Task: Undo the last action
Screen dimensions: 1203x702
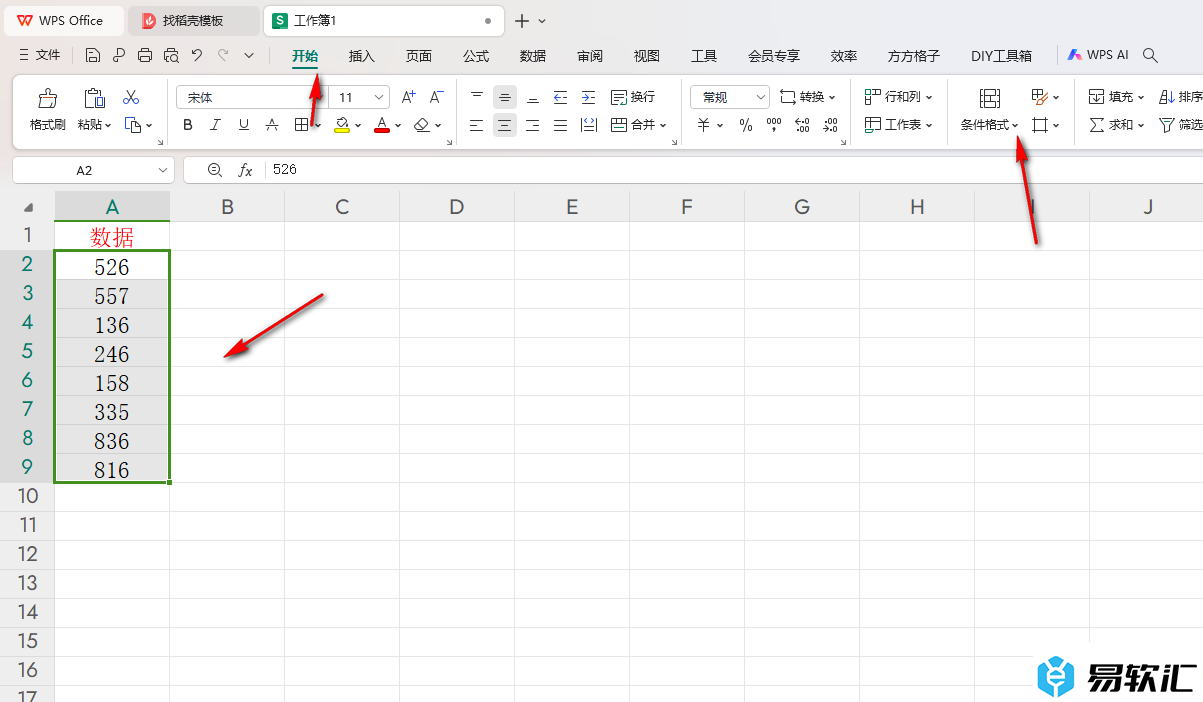Action: (x=197, y=56)
